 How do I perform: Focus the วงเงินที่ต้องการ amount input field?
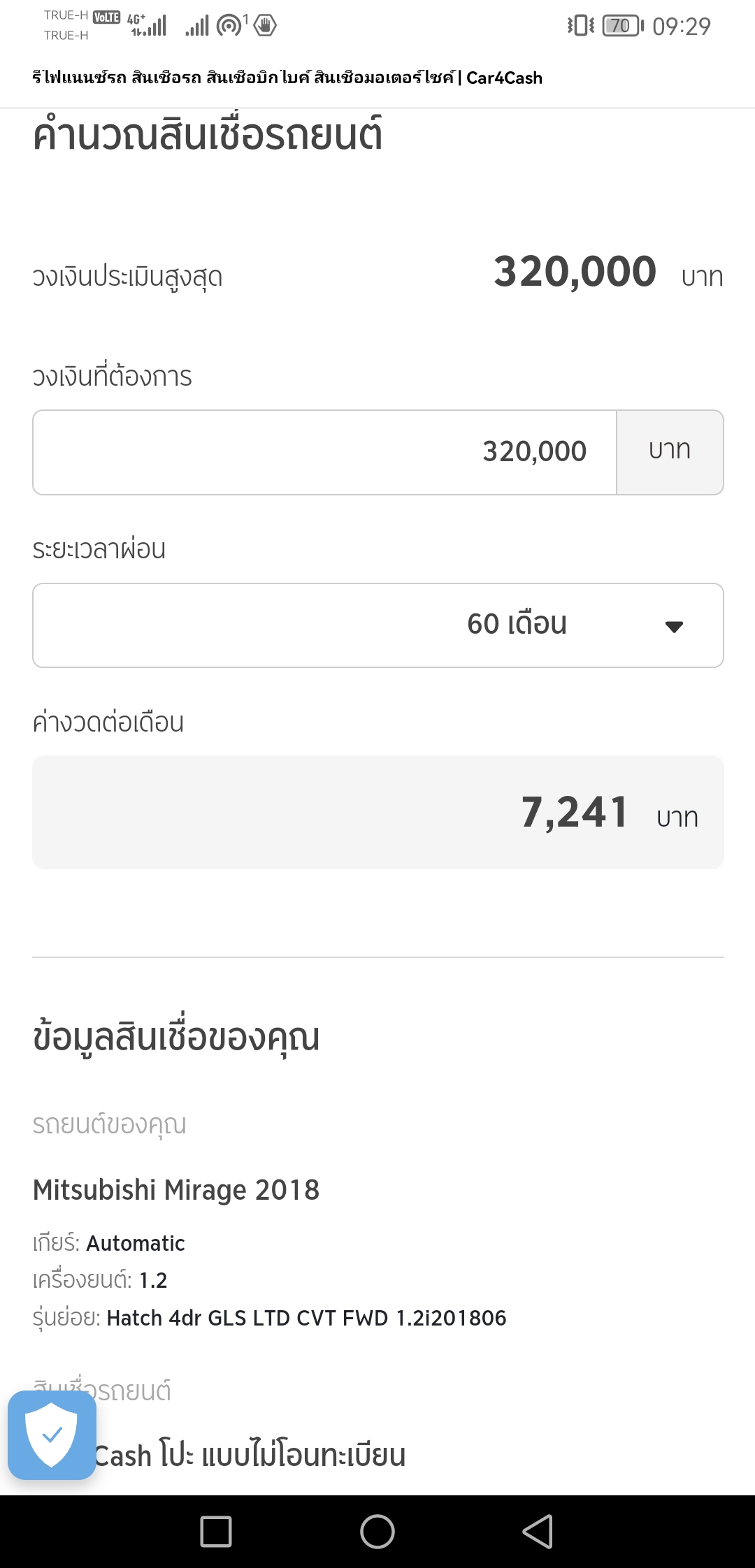click(x=324, y=452)
